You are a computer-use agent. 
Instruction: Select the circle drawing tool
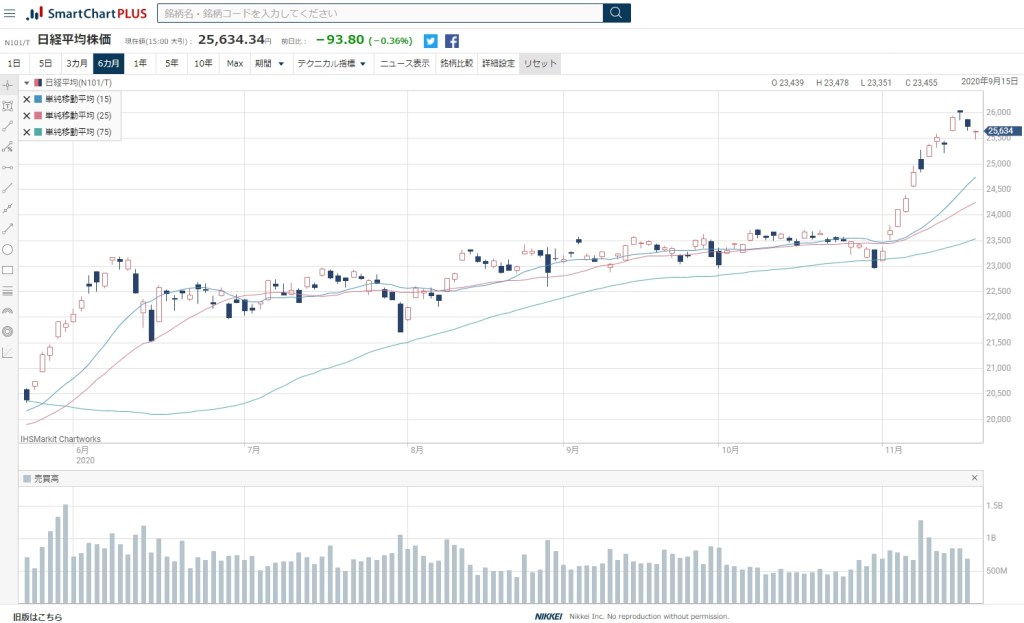[x=8, y=249]
